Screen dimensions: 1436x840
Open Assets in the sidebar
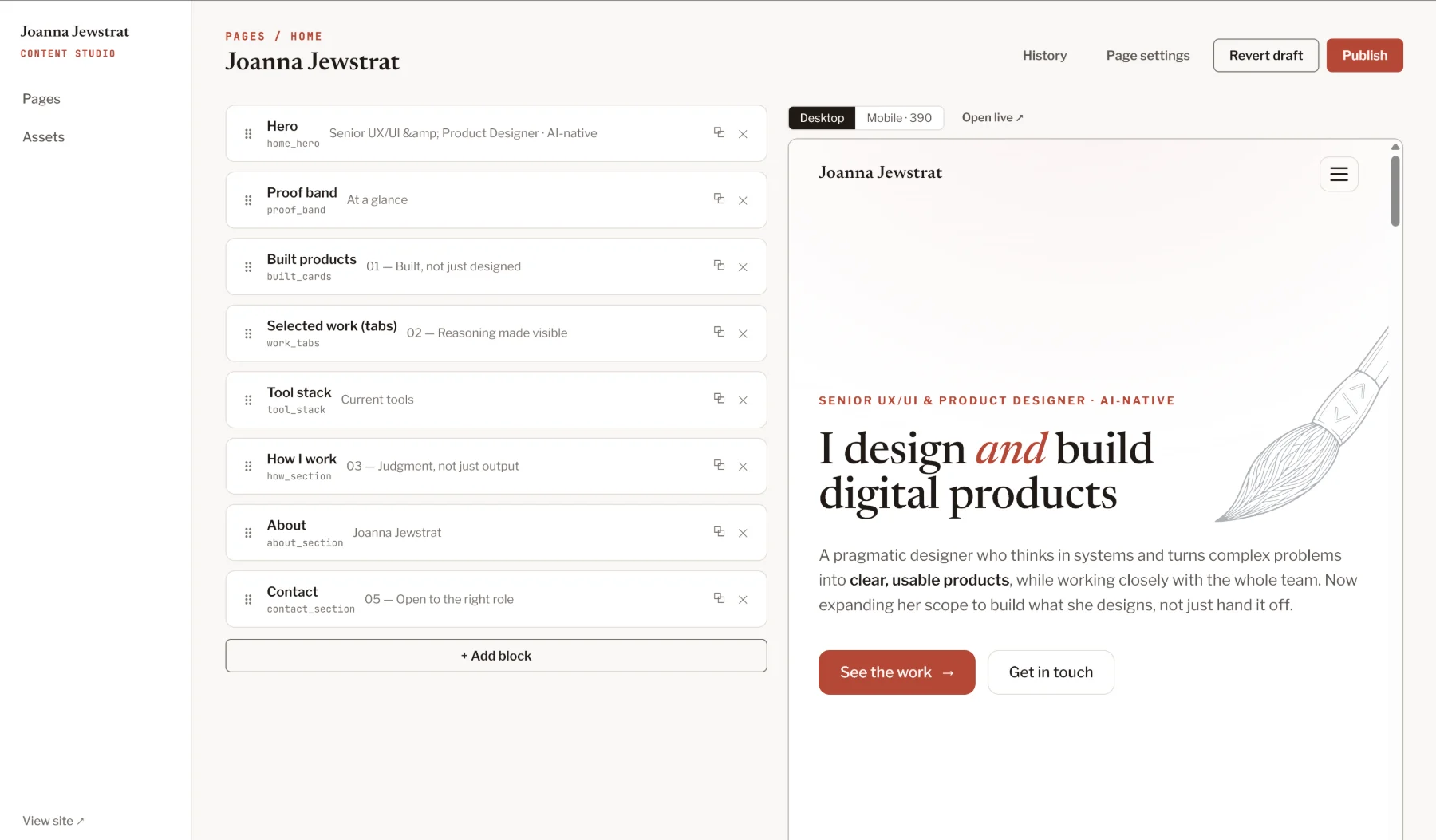click(44, 137)
